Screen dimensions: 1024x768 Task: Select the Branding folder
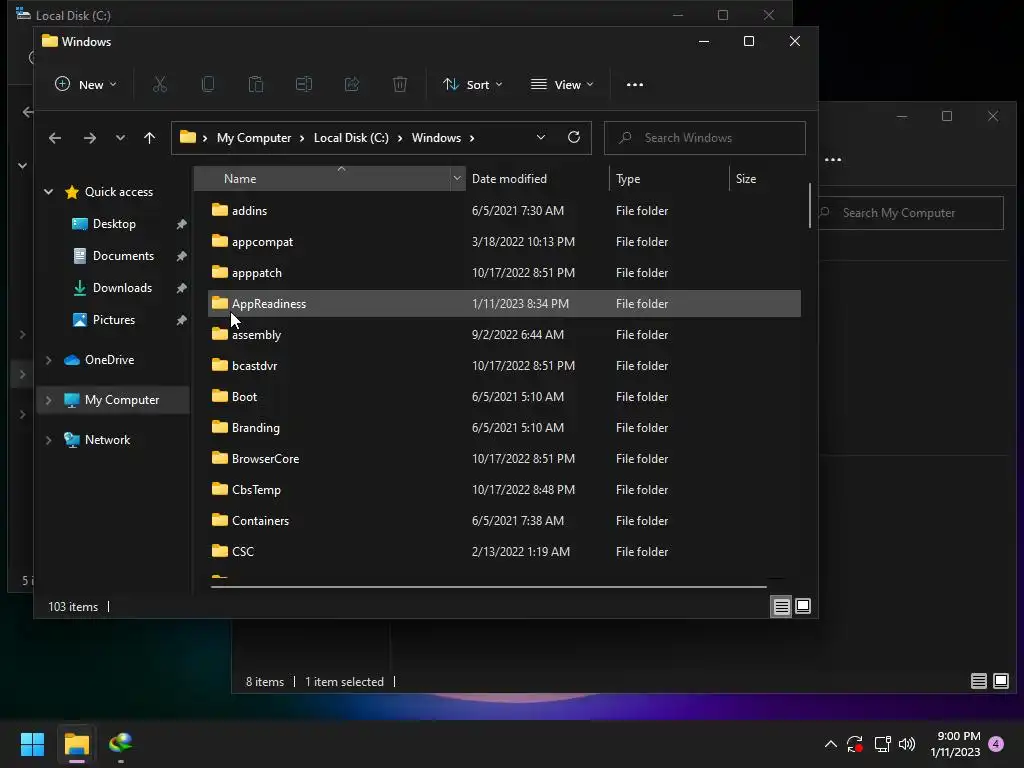click(504, 428)
